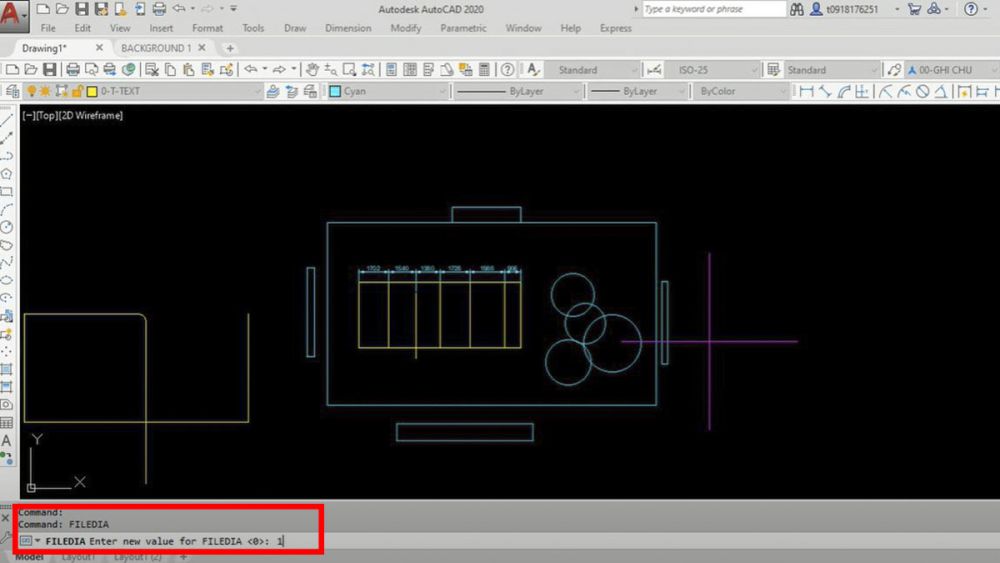Select the Angular dimension tool
The height and width of the screenshot is (563, 1000).
(941, 92)
